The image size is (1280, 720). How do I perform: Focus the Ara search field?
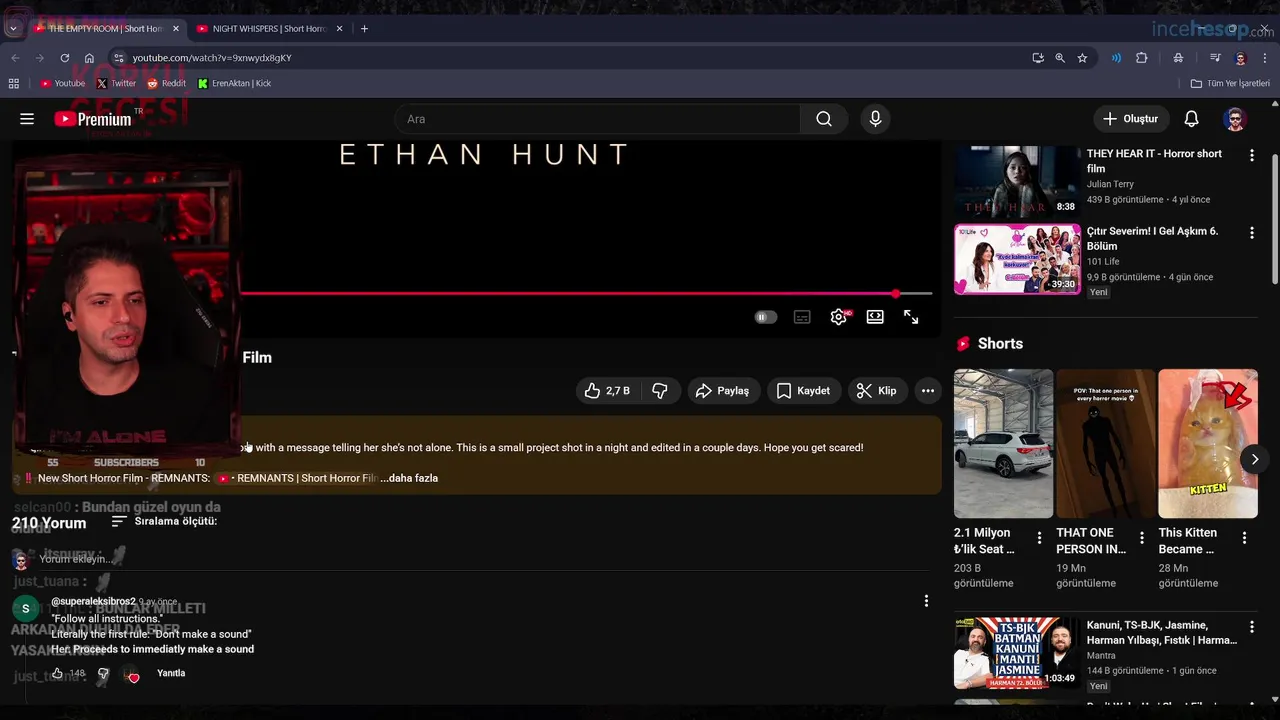pyautogui.click(x=597, y=119)
